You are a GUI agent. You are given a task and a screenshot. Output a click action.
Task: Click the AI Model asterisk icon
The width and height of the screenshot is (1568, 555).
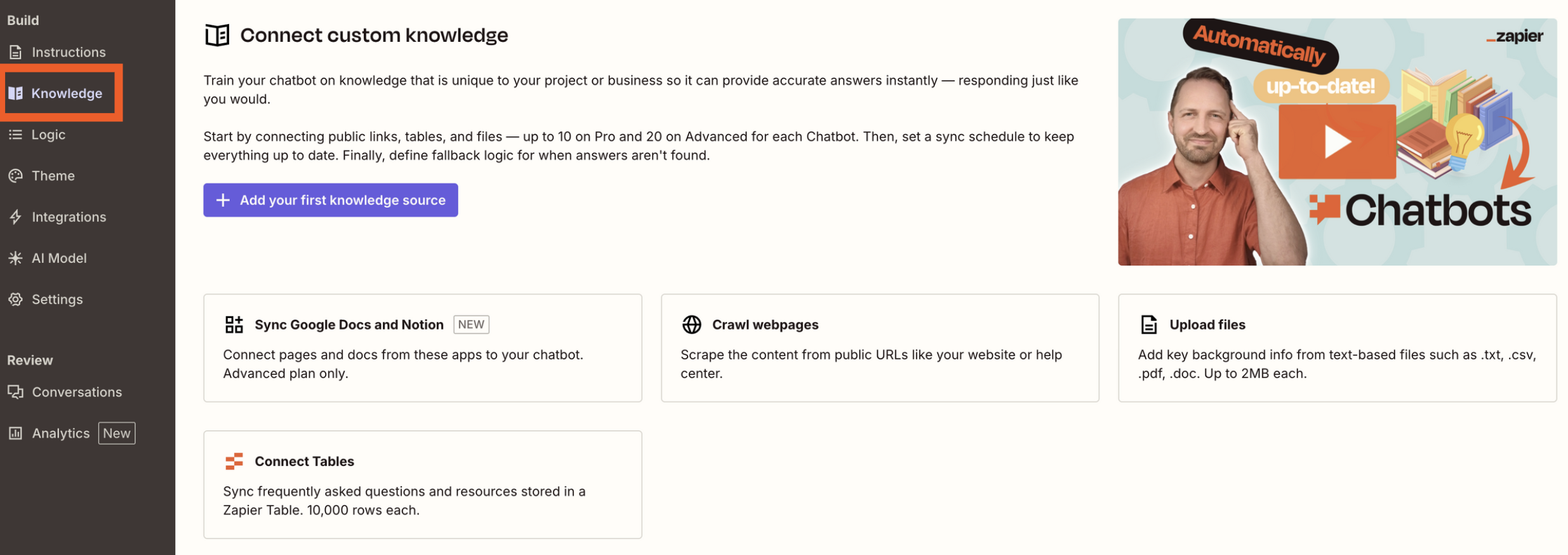(x=16, y=258)
